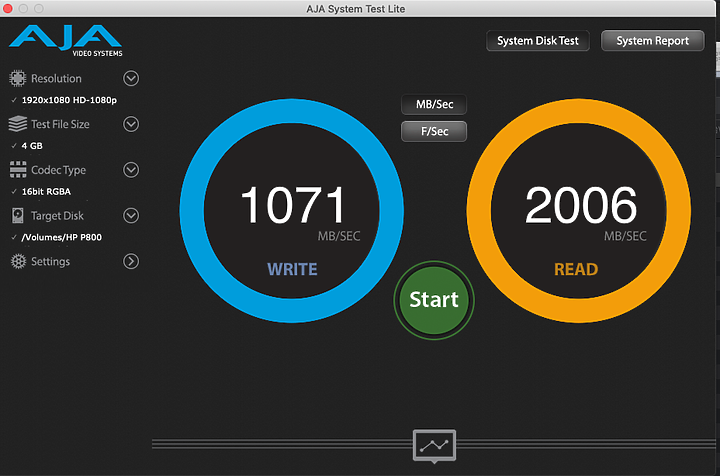Start the disk test
This screenshot has height=476, width=720.
click(434, 300)
